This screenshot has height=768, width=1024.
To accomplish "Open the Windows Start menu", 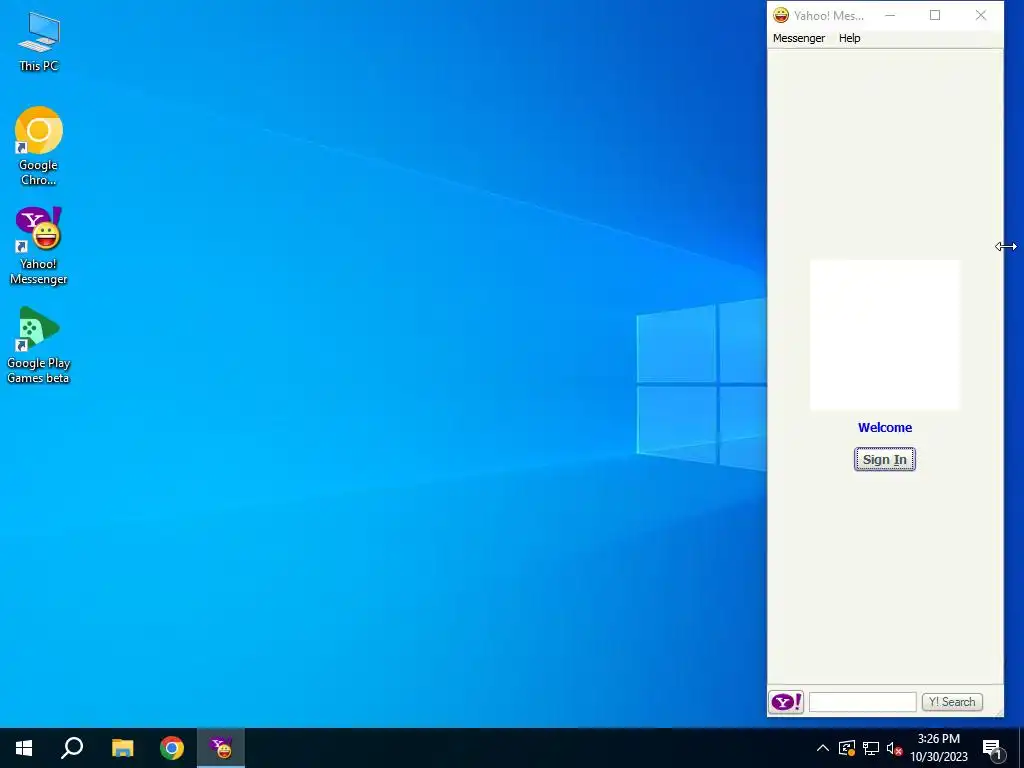I will 24,748.
